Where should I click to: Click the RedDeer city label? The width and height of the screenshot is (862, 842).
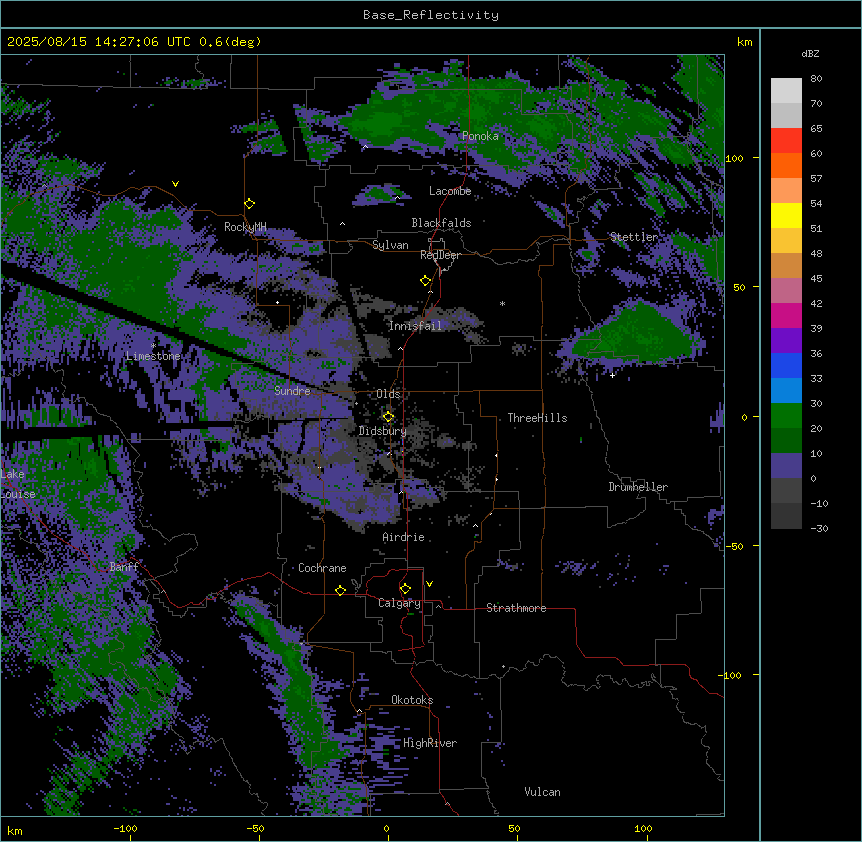pyautogui.click(x=440, y=255)
